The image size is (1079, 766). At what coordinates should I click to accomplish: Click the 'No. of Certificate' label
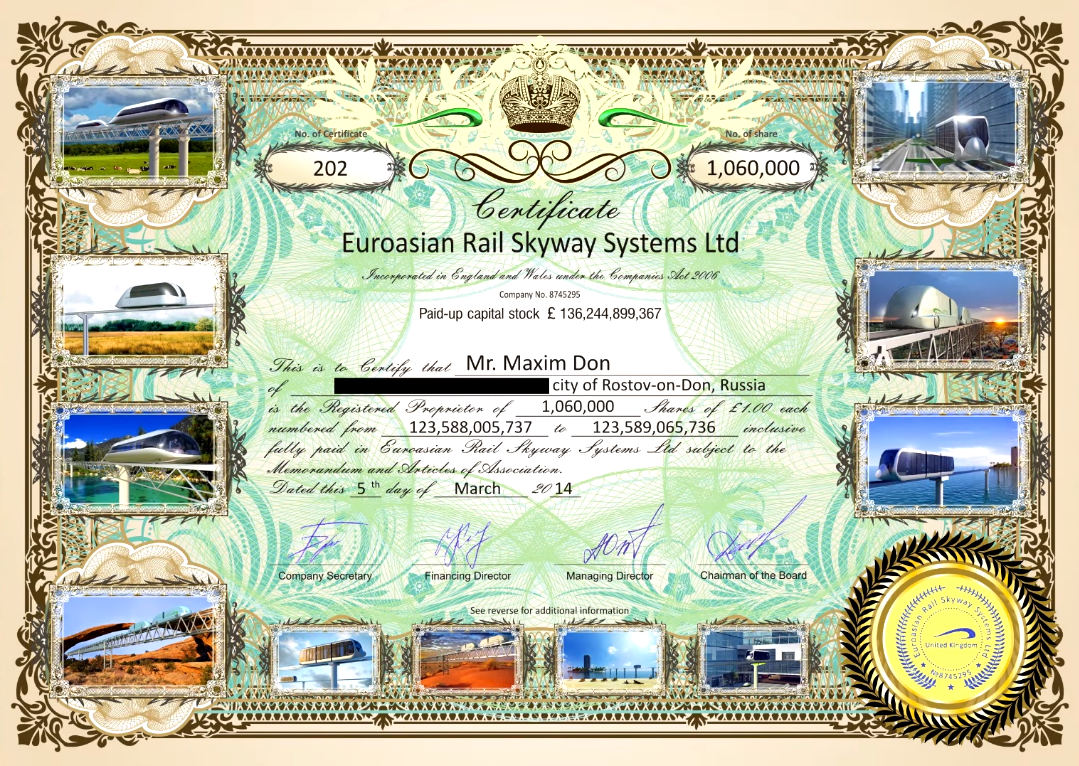331,134
